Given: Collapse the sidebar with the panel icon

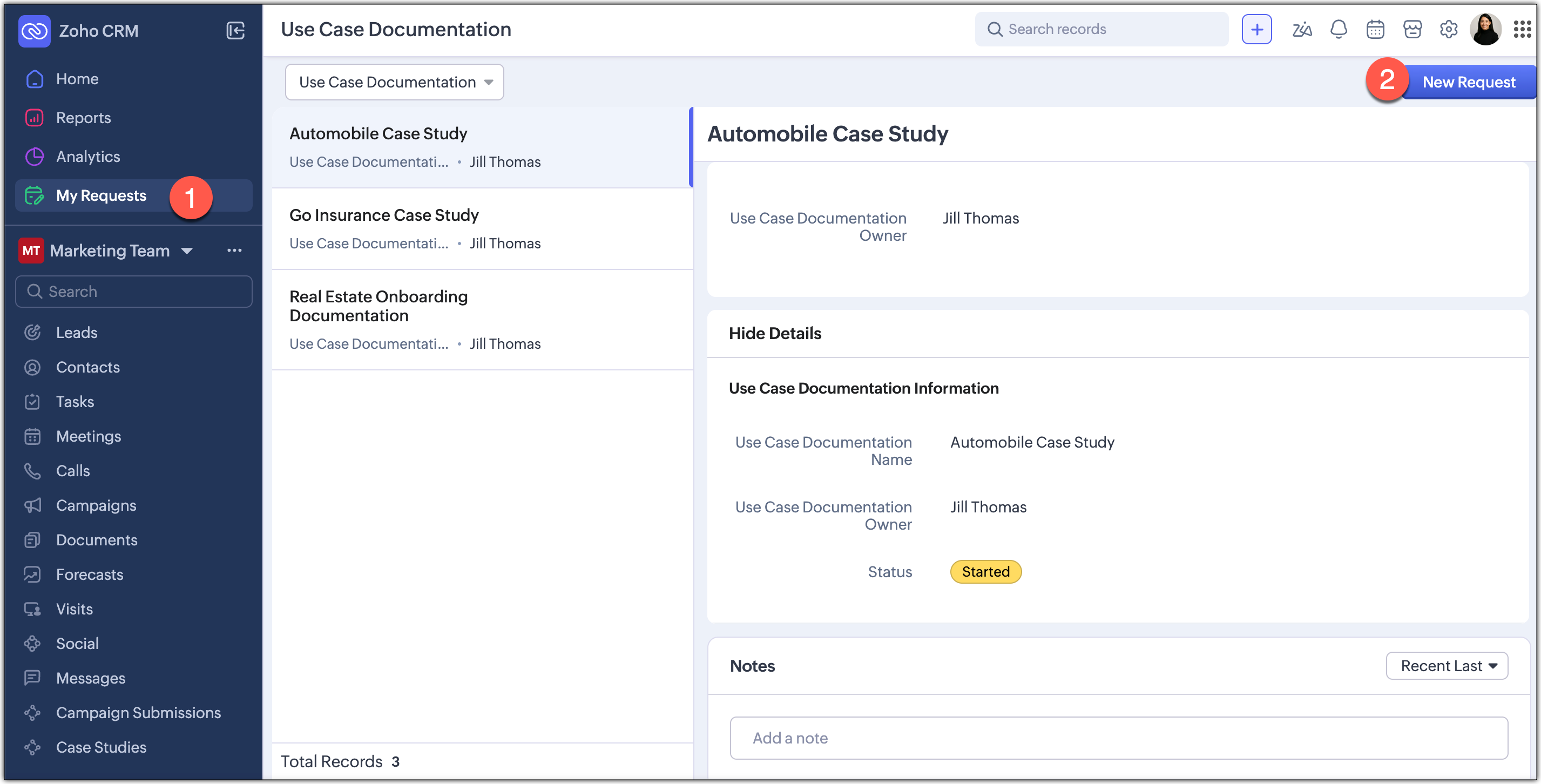Looking at the screenshot, I should [x=235, y=30].
